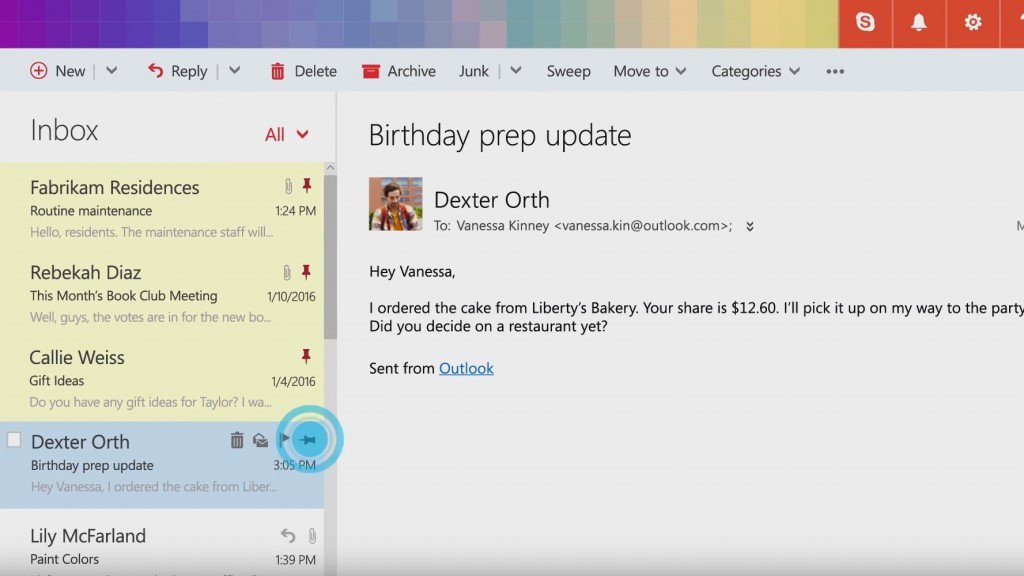Screen dimensions: 1024x576
Task: Open Skype from the top bar
Action: click(865, 22)
